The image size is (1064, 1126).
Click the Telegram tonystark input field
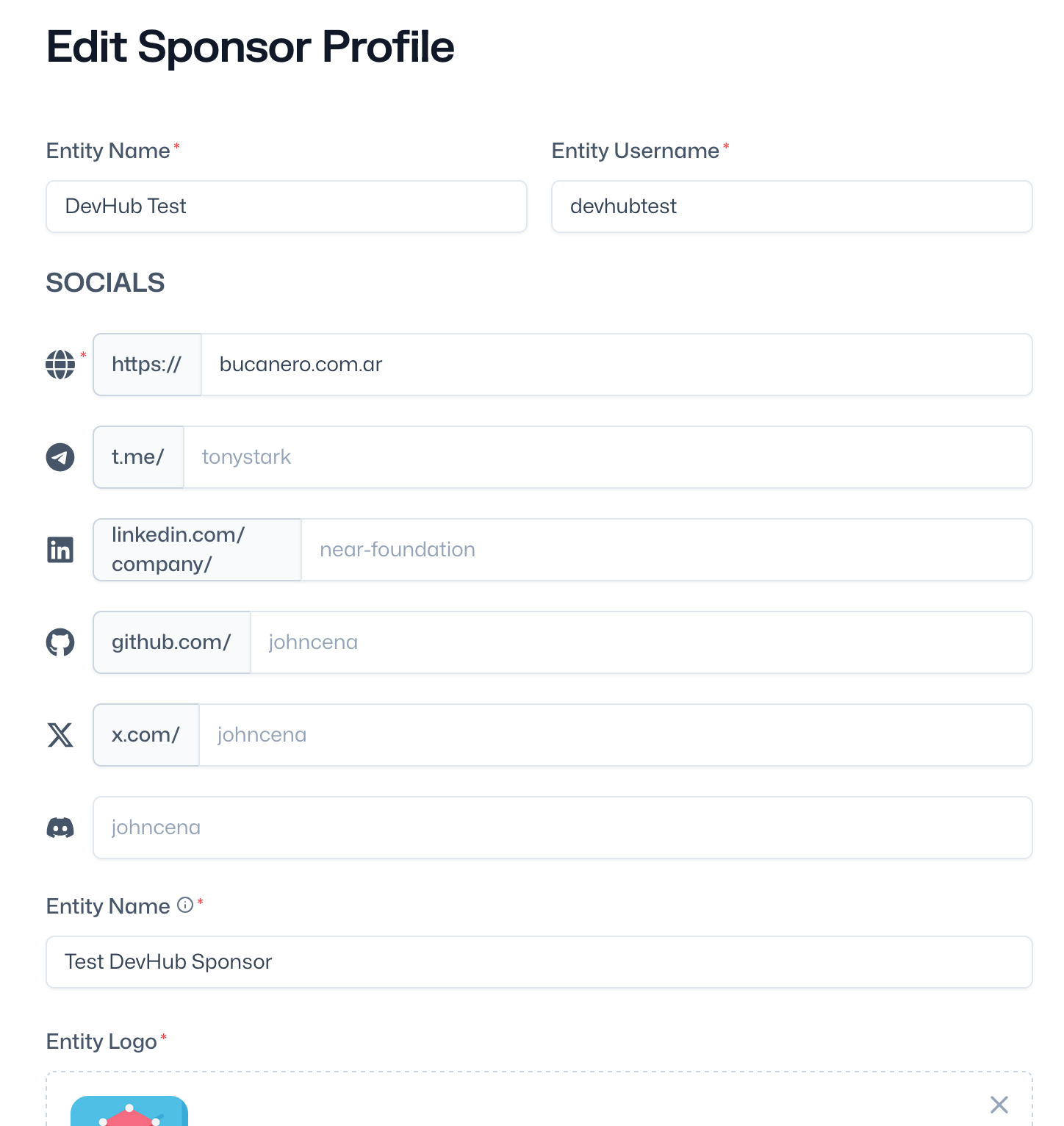point(608,457)
